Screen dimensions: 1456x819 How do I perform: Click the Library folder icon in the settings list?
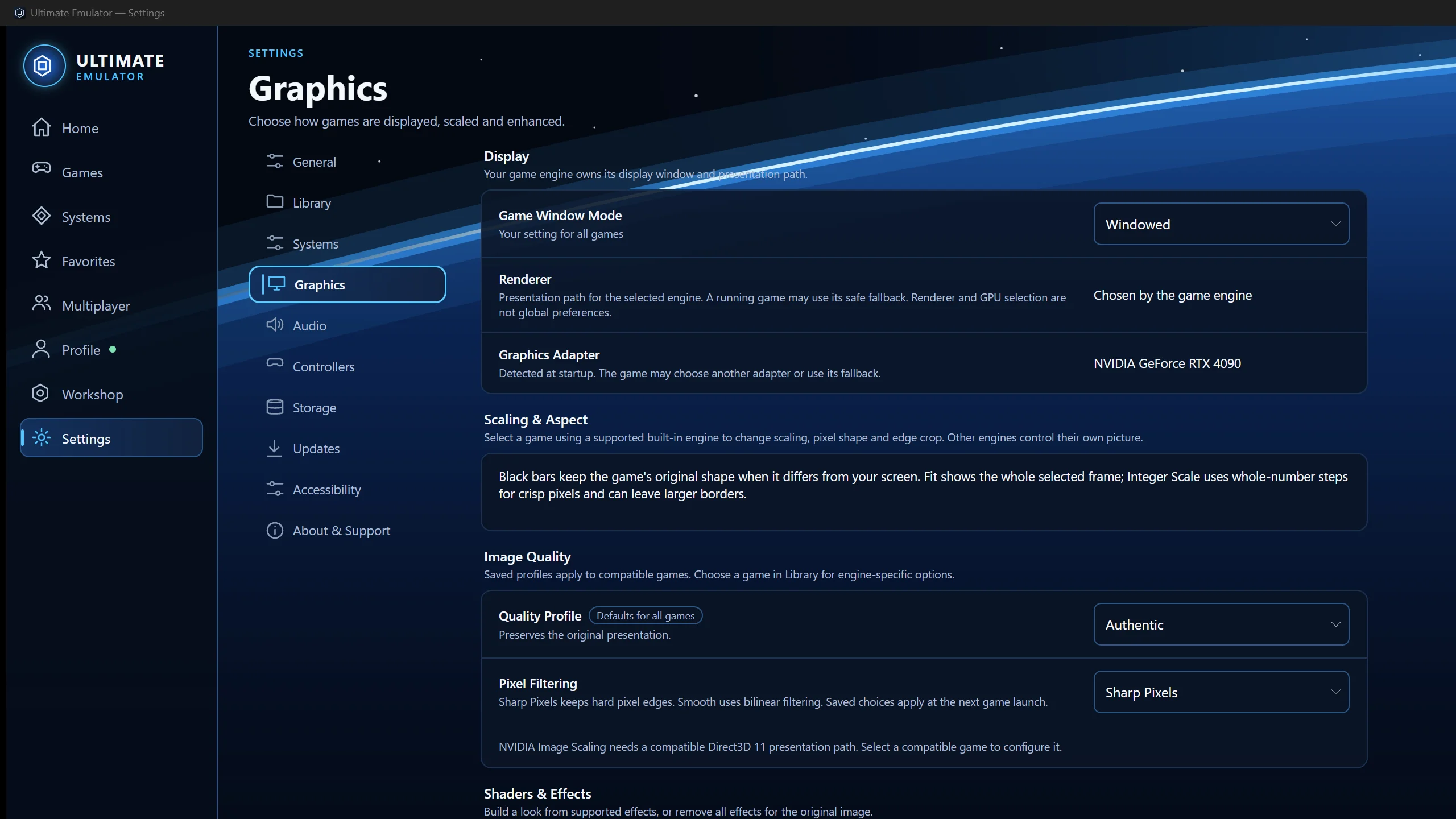(x=275, y=201)
